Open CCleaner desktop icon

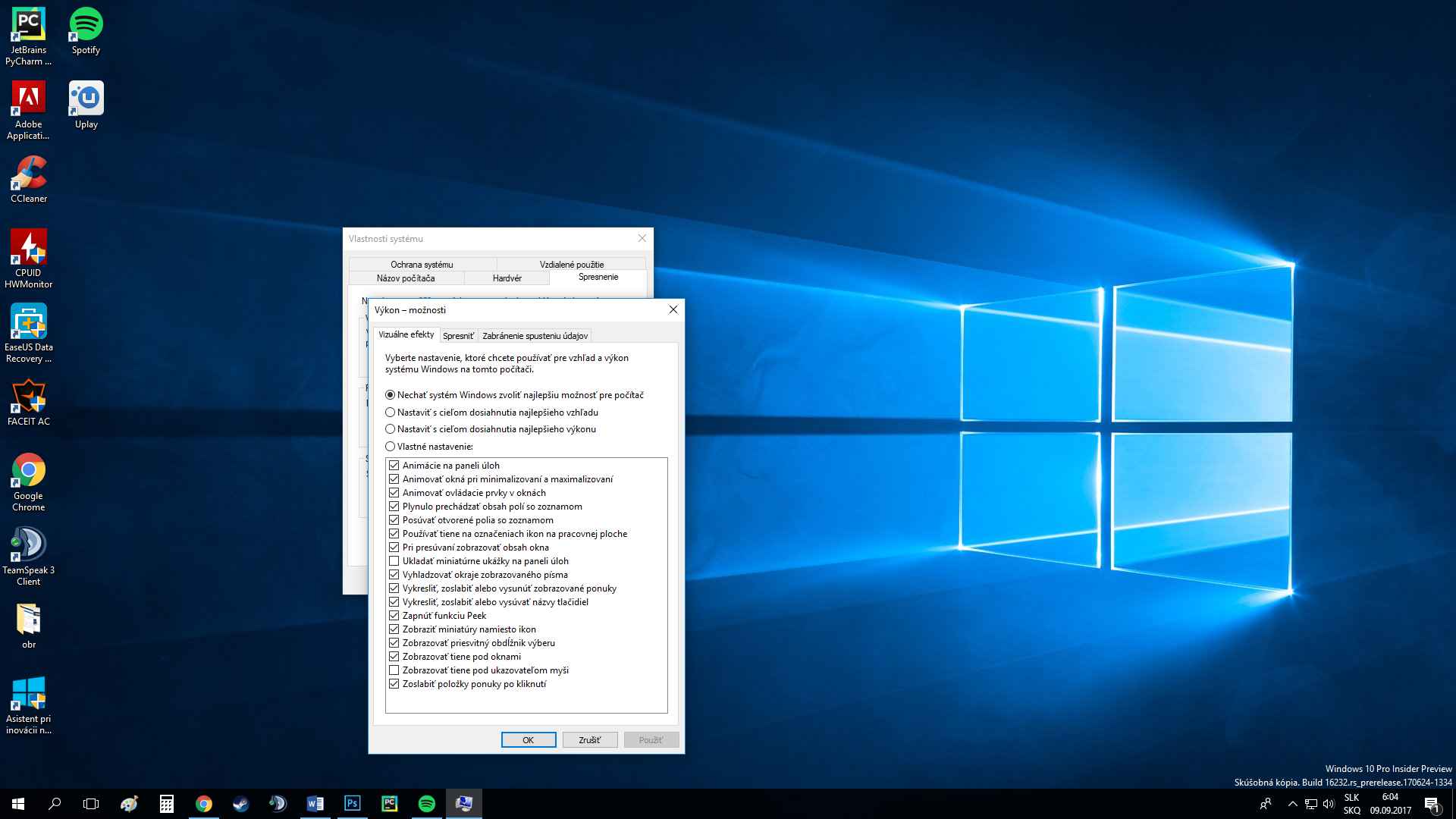[x=29, y=180]
